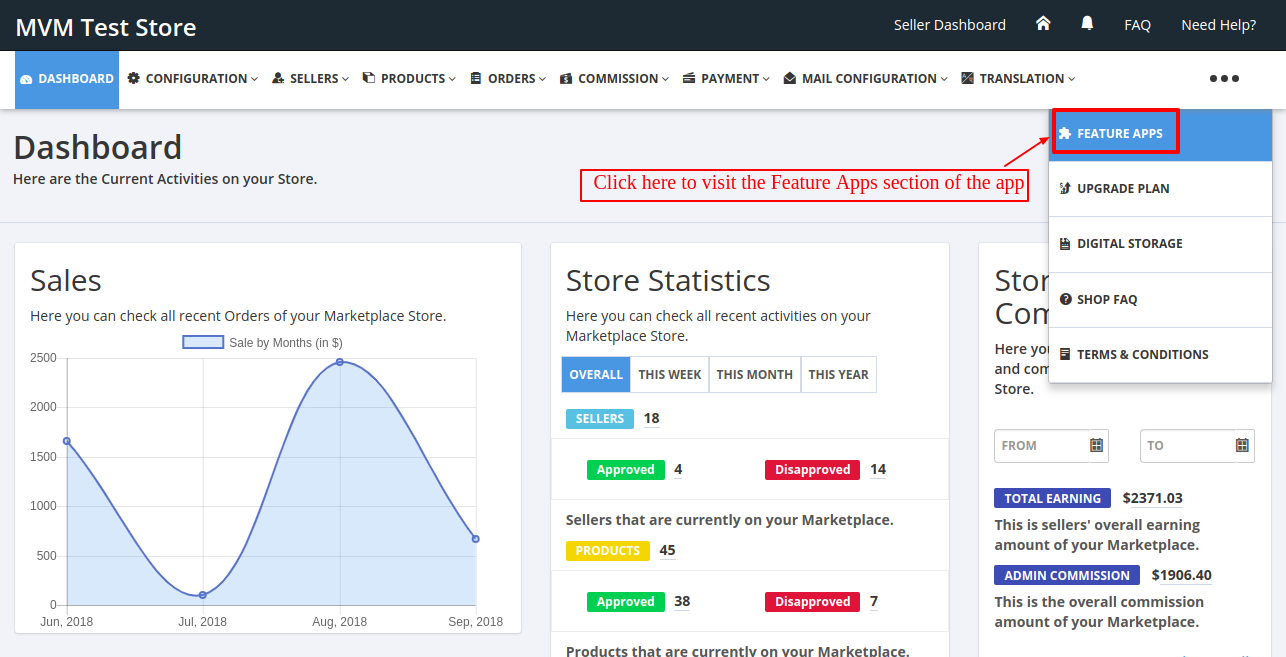Open Terms & Conditions
The image size is (1286, 657).
tap(1139, 353)
